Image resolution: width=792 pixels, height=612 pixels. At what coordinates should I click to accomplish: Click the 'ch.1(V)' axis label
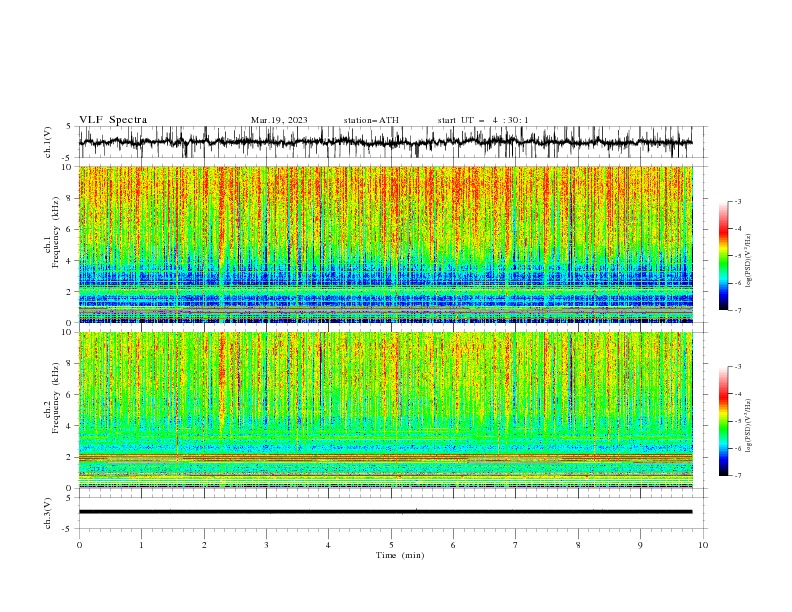tap(48, 142)
